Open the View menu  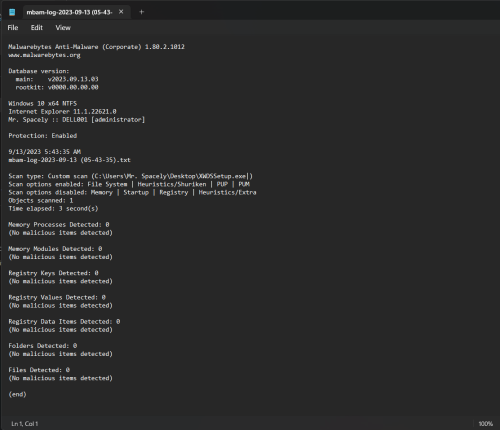tap(63, 28)
